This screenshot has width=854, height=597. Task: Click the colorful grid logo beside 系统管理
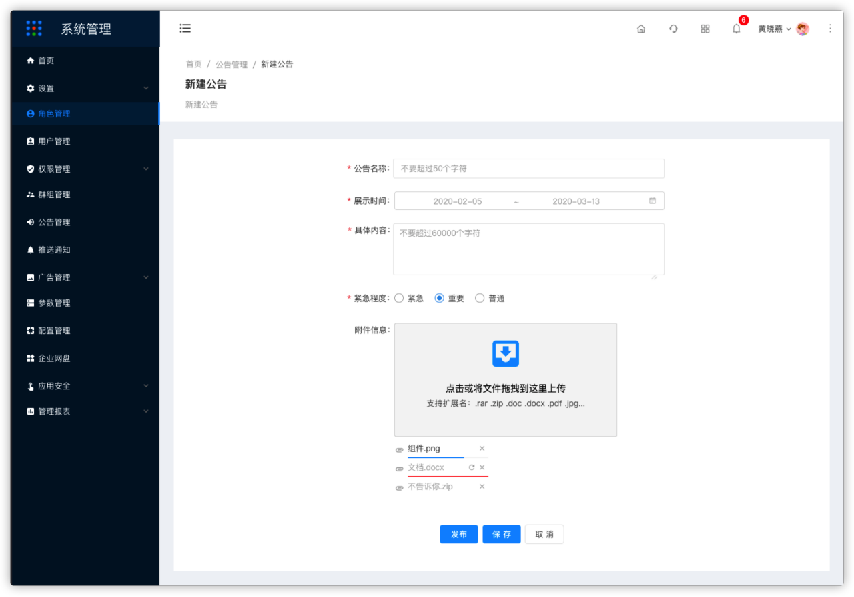[34, 28]
